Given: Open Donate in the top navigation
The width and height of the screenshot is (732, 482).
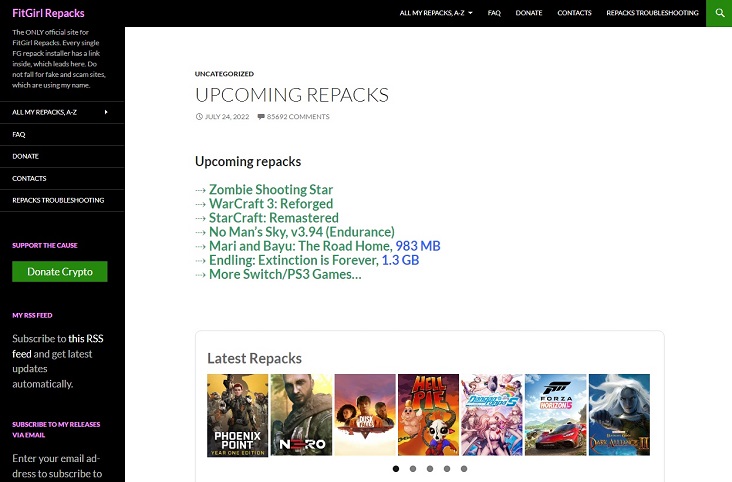Looking at the screenshot, I should click(x=528, y=13).
